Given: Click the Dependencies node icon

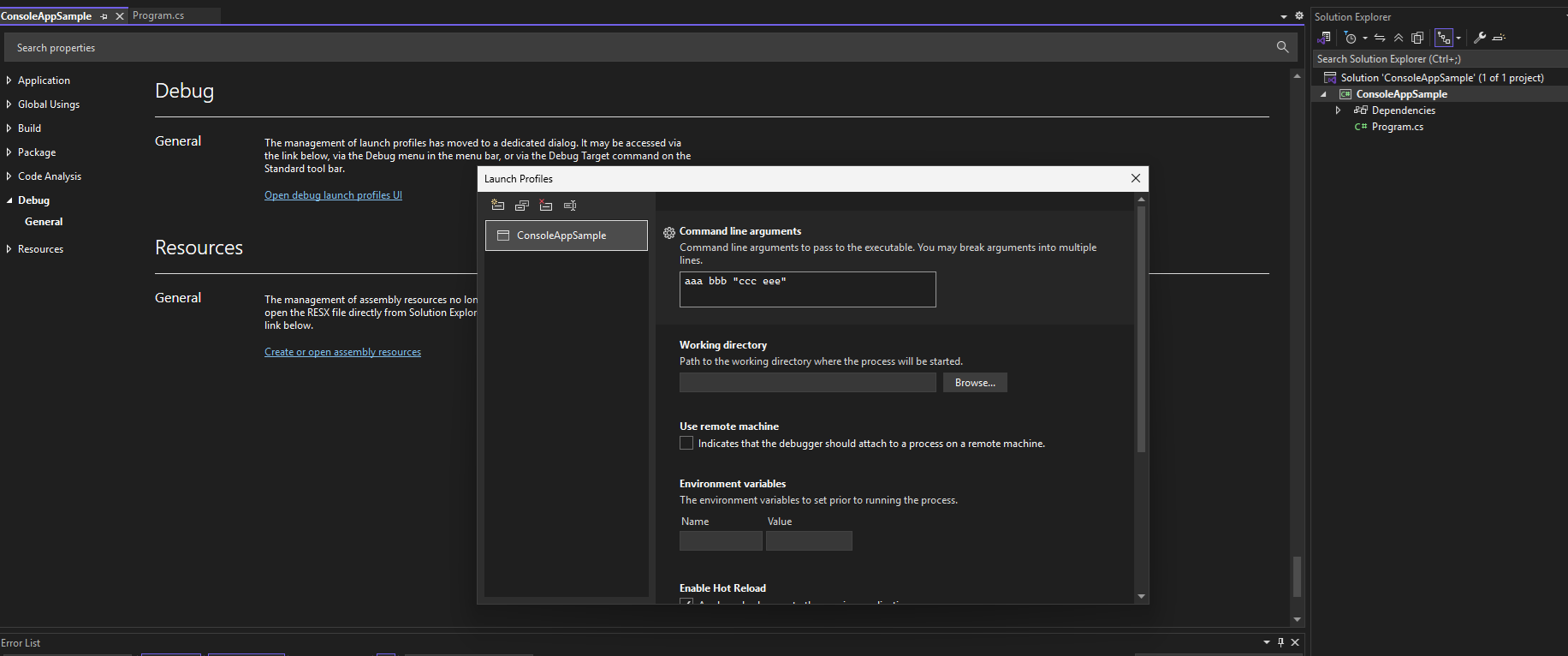Looking at the screenshot, I should tap(1361, 110).
